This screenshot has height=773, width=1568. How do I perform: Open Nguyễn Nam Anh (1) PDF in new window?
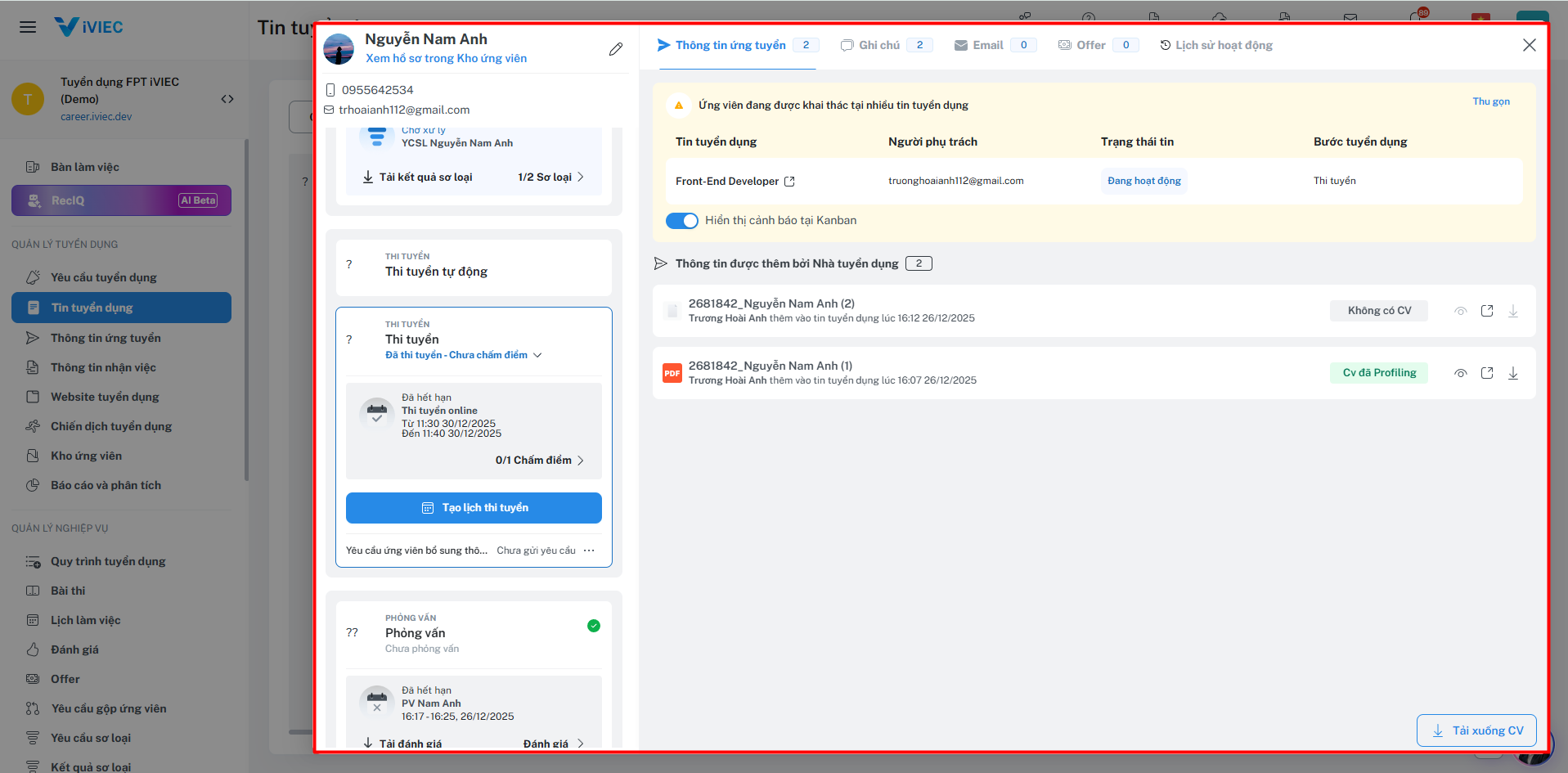(1487, 373)
